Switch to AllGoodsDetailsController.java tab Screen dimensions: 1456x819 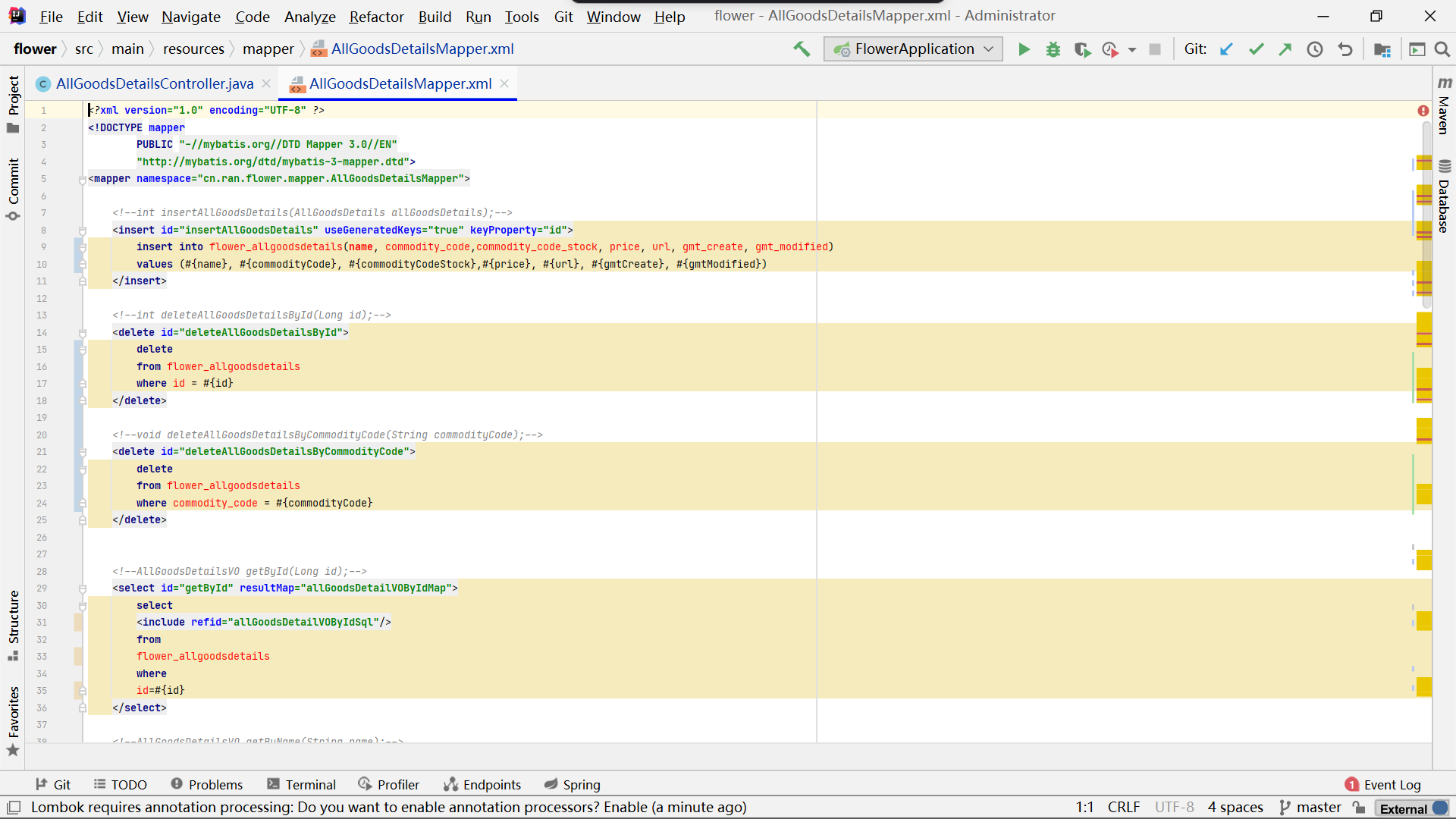coord(155,84)
